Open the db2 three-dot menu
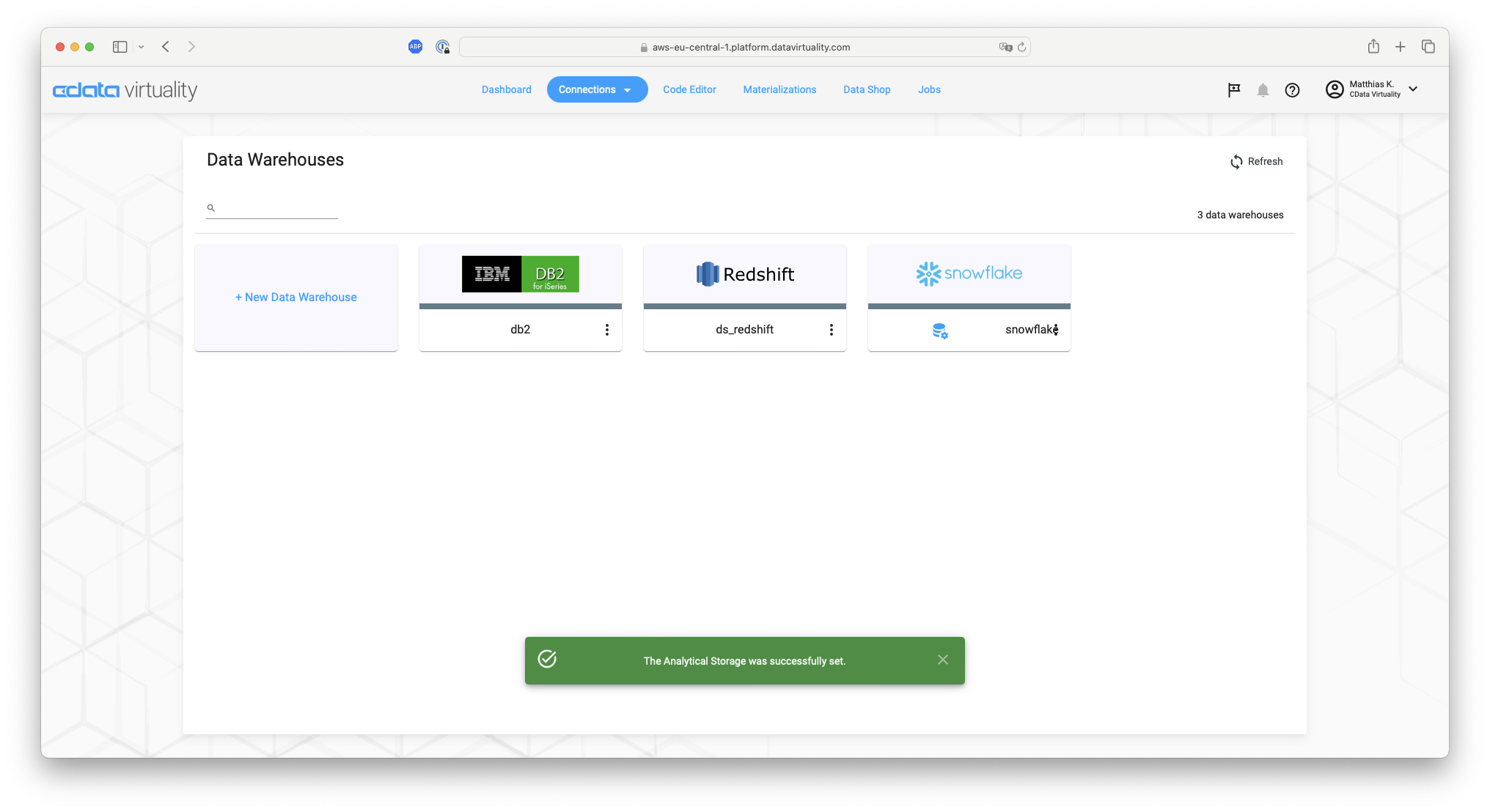The width and height of the screenshot is (1490, 812). [x=607, y=330]
